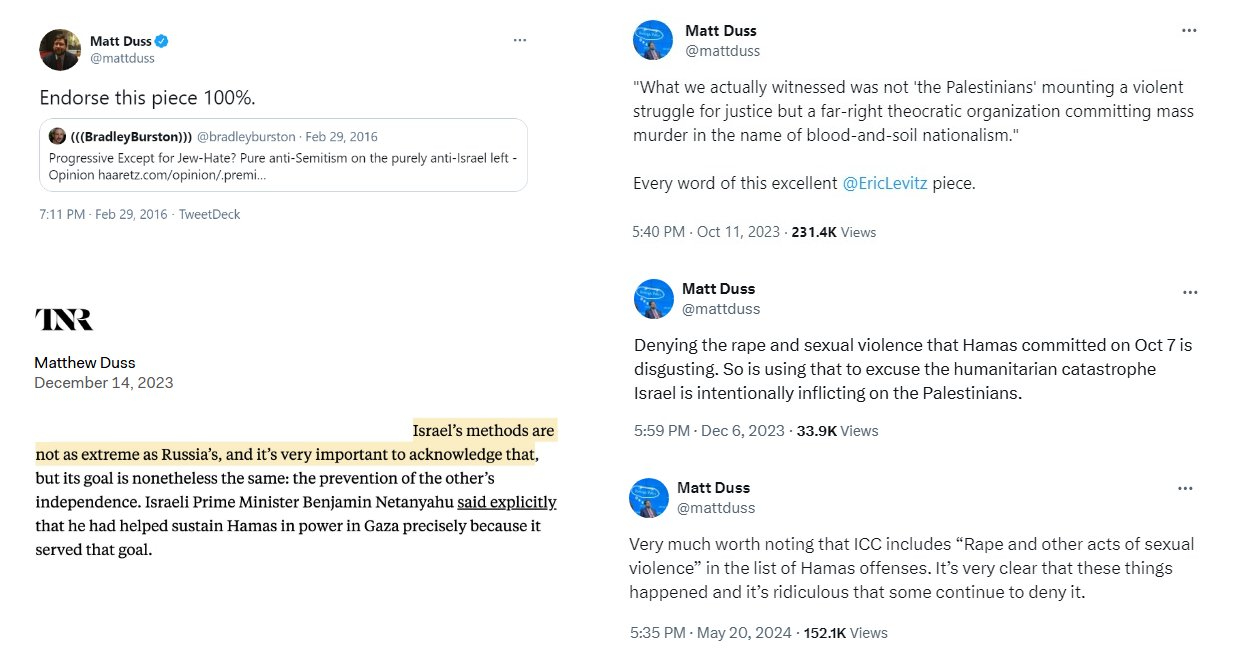Screen dimensions: 1239x671
Task: Click the 7:11 PM · Feb 29, 2016 timestamp
Action: [104, 214]
